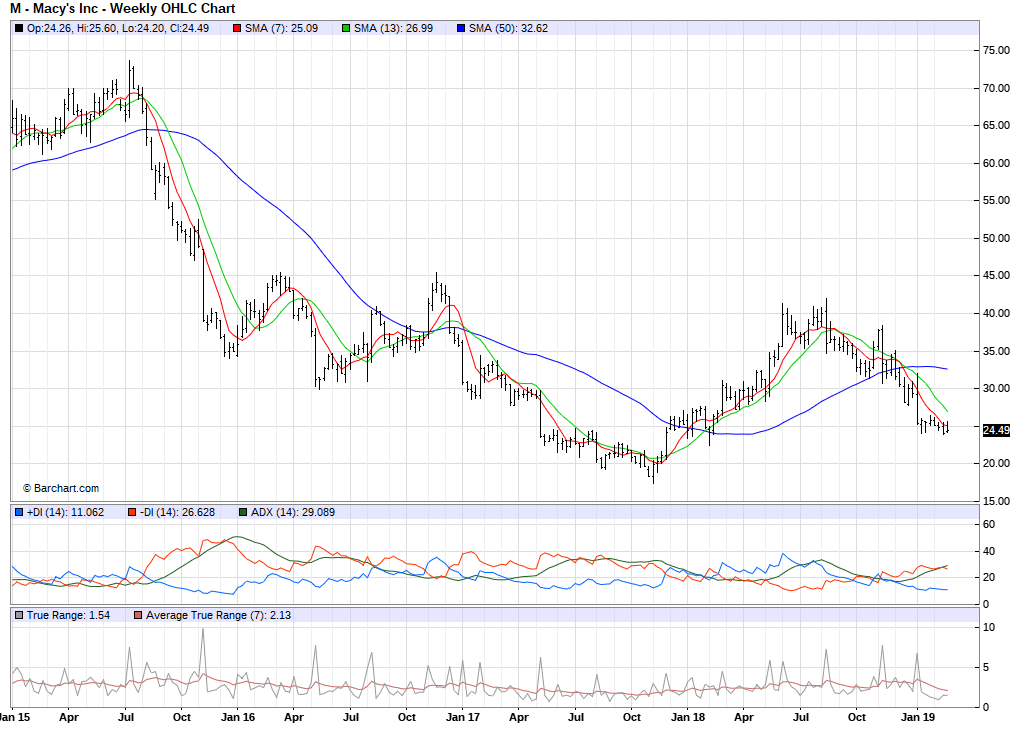Click the "Jan 19" date axis label
The height and width of the screenshot is (748, 1021).
(918, 717)
